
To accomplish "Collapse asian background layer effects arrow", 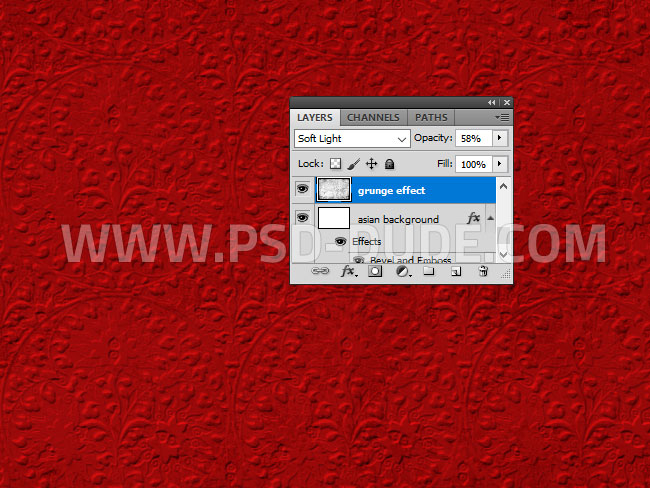I will (490, 218).
